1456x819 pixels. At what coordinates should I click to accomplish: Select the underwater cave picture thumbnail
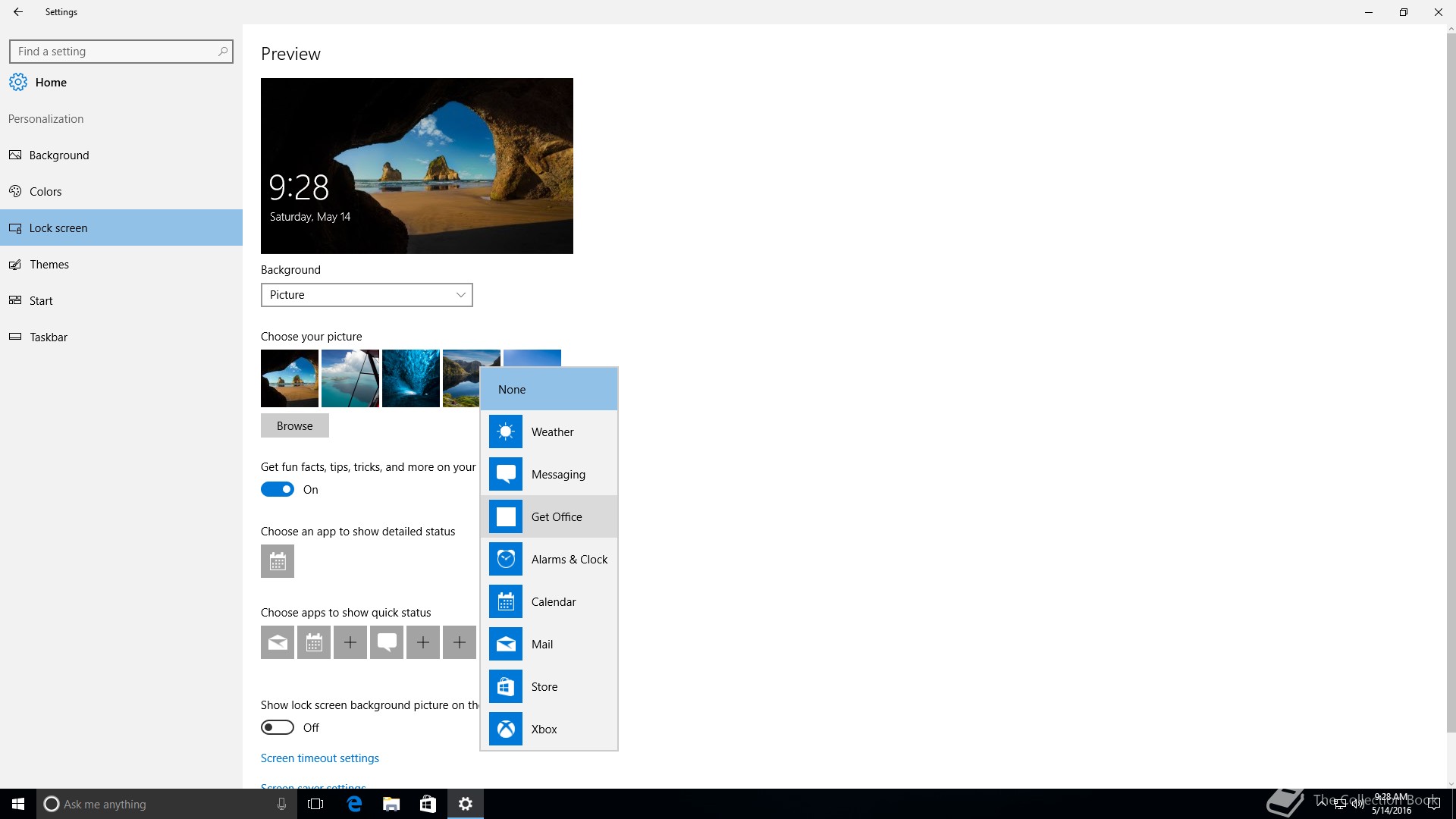[x=411, y=378]
